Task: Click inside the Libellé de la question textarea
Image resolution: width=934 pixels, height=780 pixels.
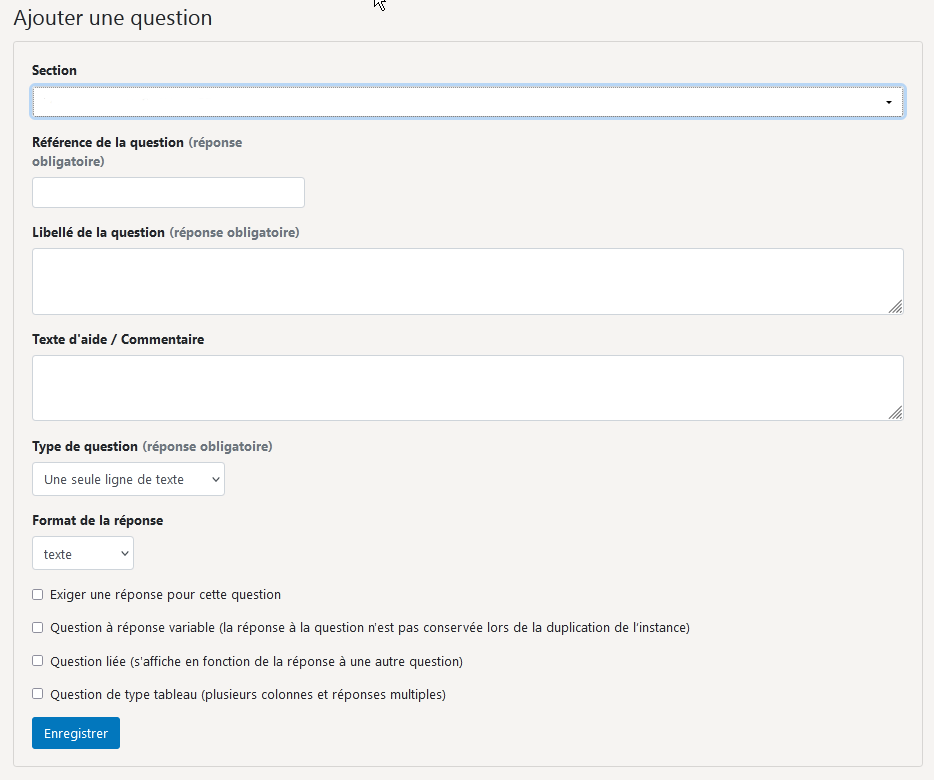Action: [x=468, y=281]
